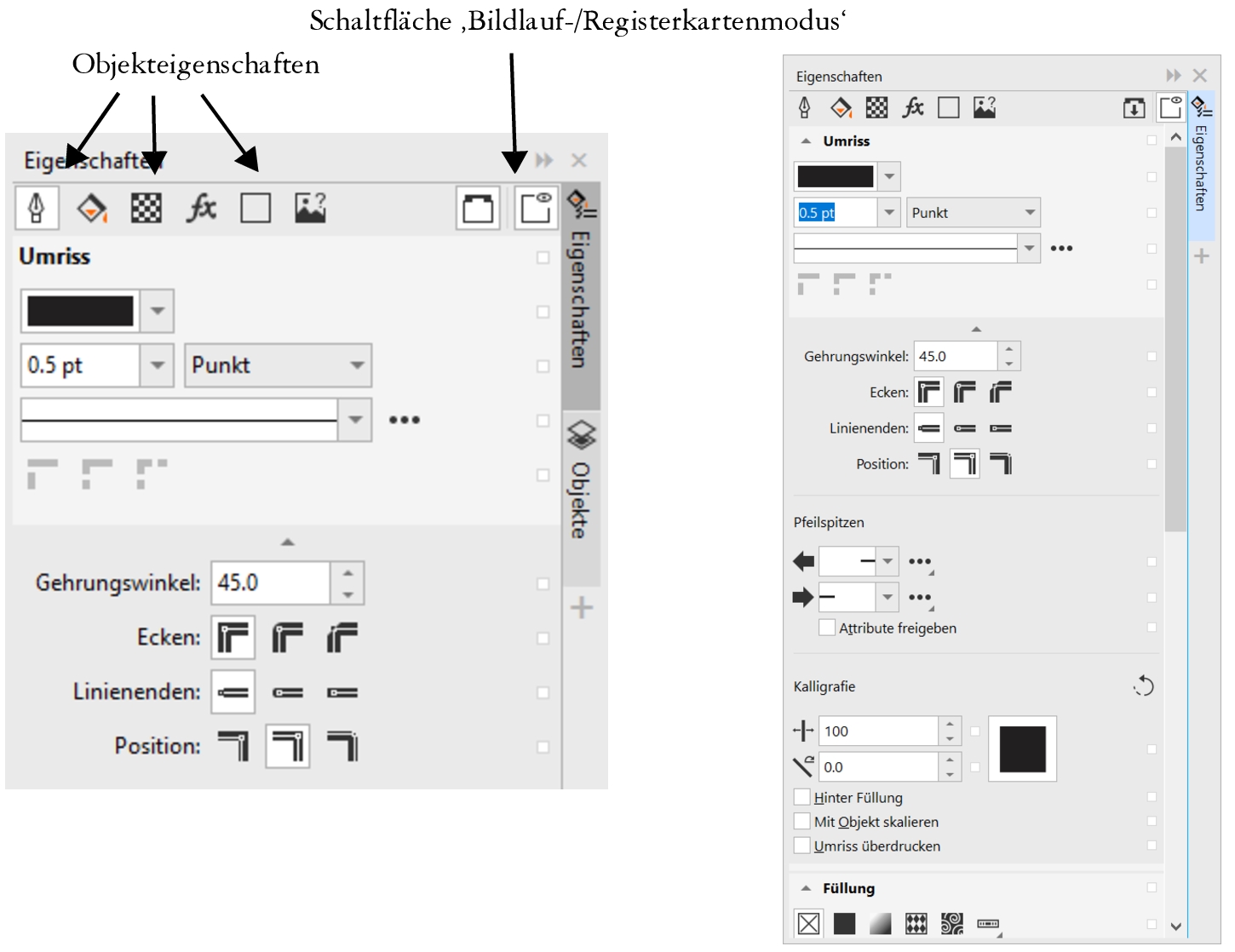Click the black Kalligrafie nib shape preview
The width and height of the screenshot is (1235, 952).
point(1022,748)
